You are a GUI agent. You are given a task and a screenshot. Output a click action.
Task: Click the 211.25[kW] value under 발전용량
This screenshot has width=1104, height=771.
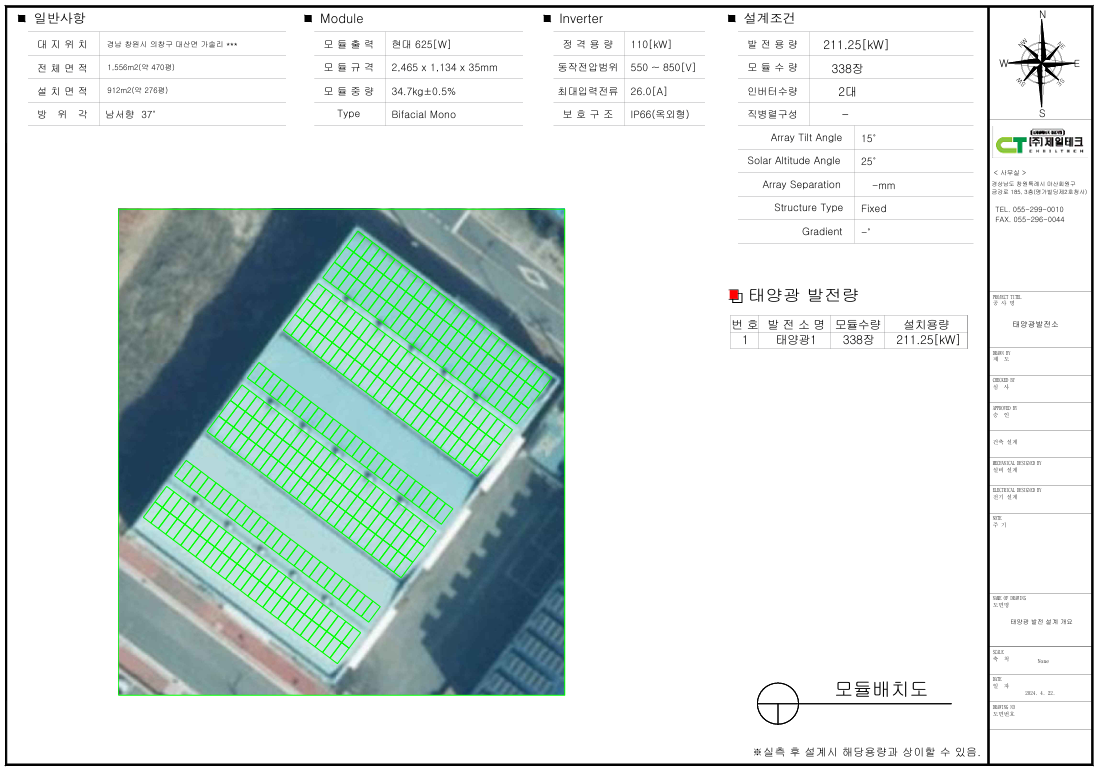[x=855, y=45]
